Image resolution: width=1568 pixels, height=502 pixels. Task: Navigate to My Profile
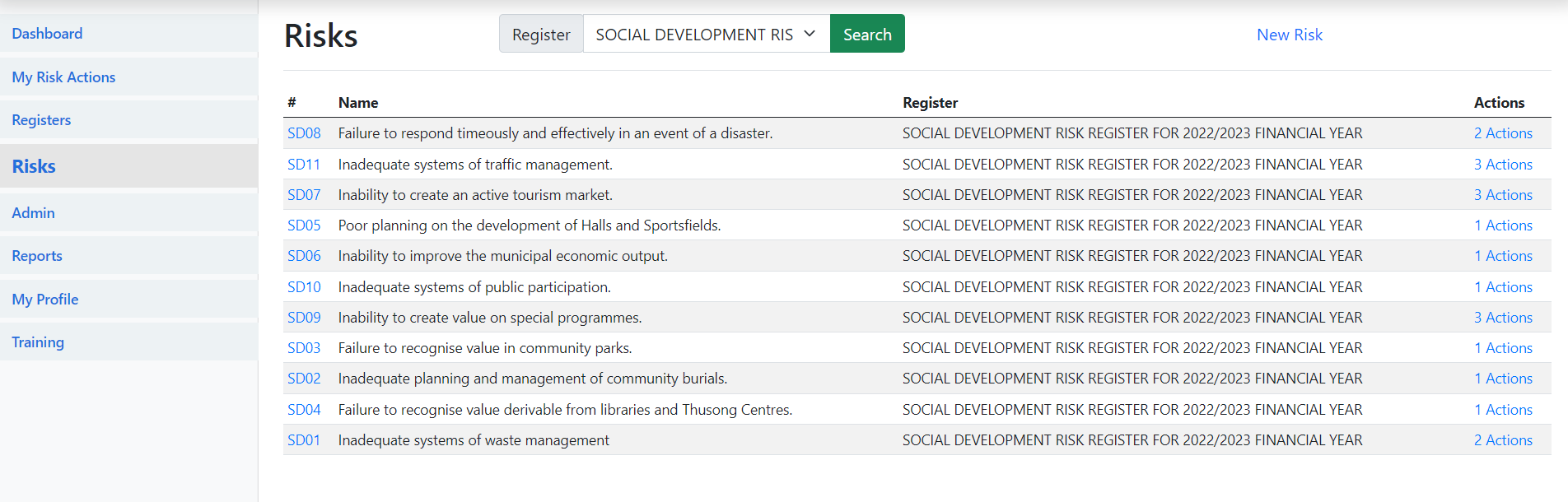45,300
